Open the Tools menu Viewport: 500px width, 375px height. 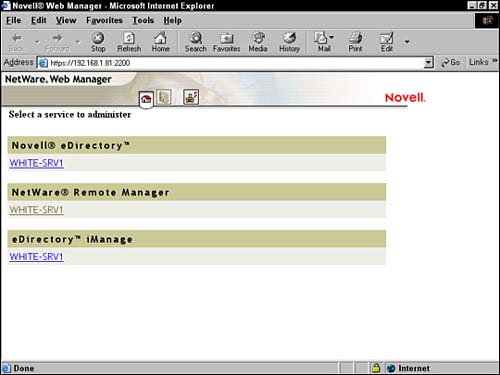click(143, 20)
